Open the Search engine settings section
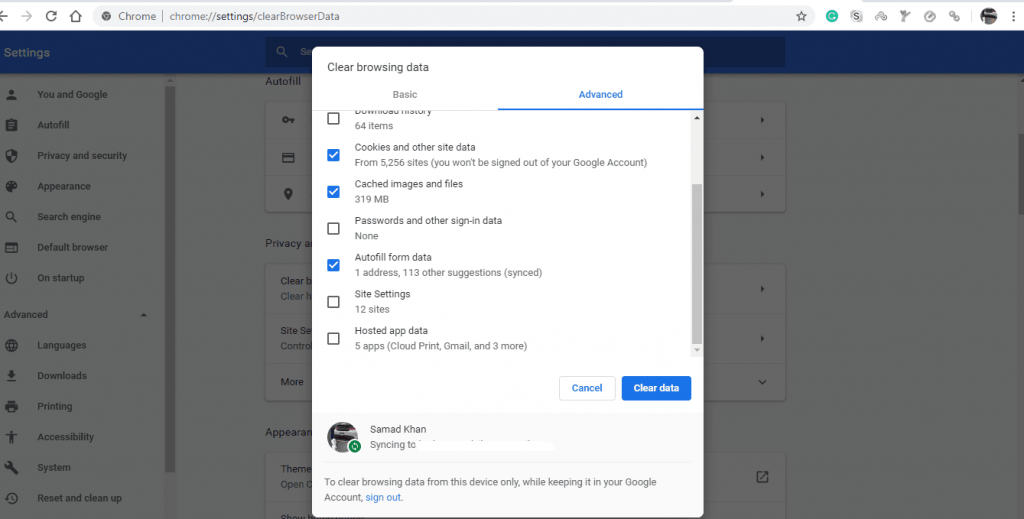1024x519 pixels. [x=68, y=217]
